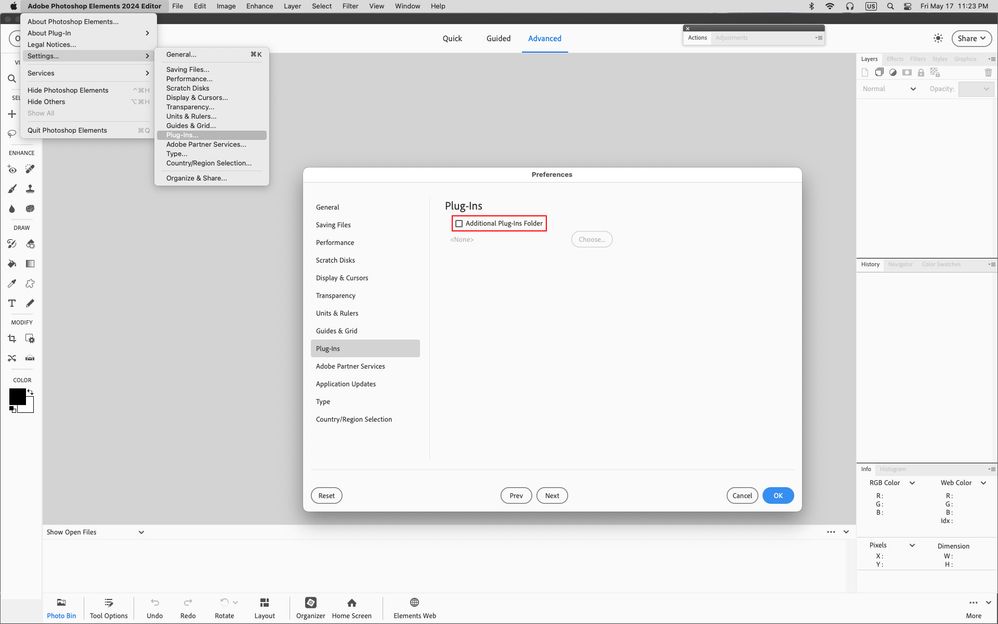The image size is (998, 624).
Task: Select the Zoom tool magnifier
Action: click(11, 79)
